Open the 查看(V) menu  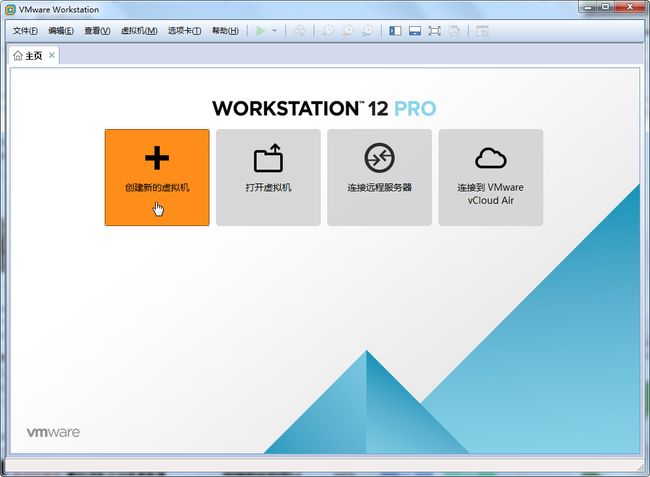97,31
